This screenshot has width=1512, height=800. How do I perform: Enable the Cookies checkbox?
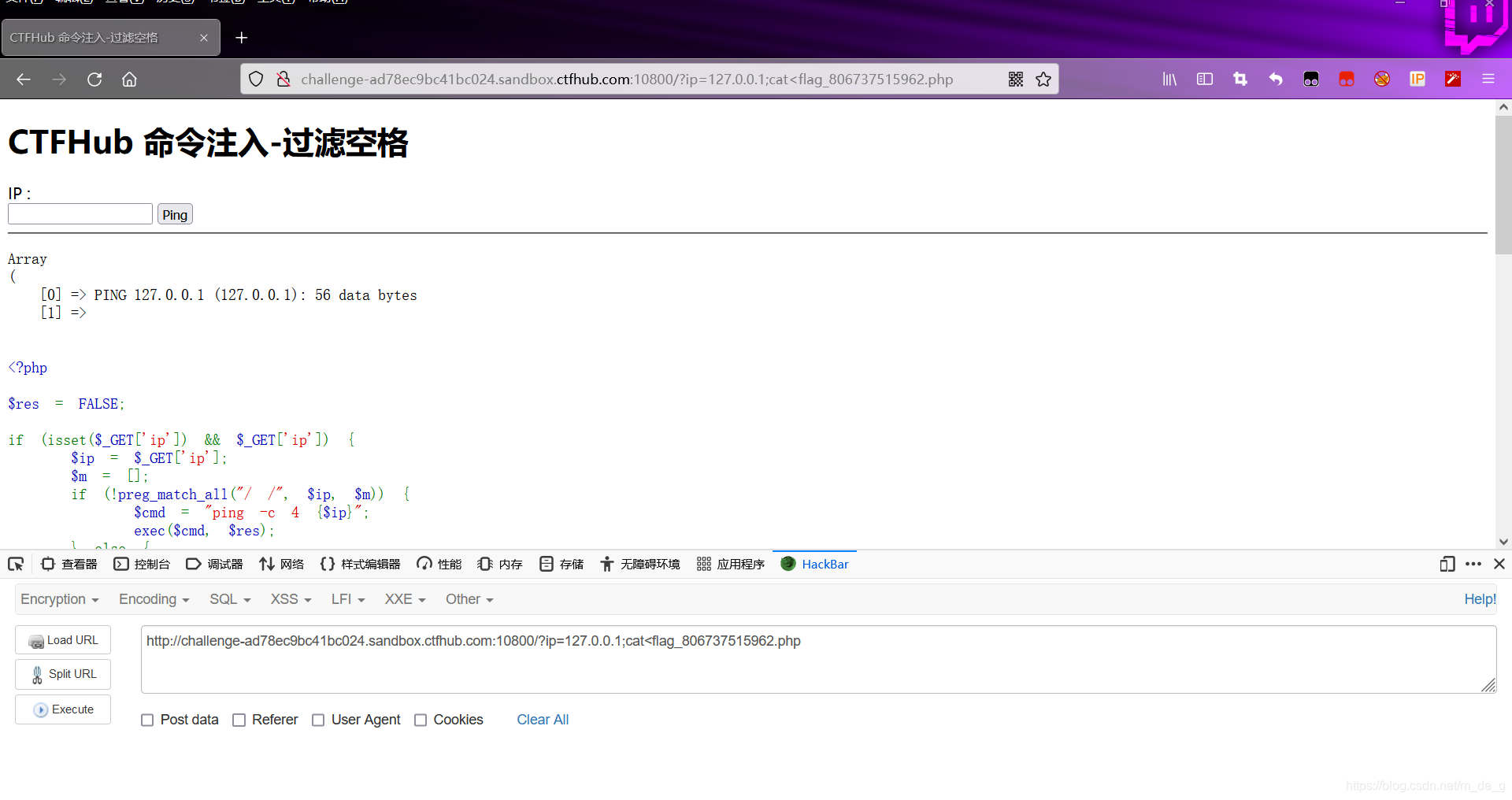click(421, 720)
